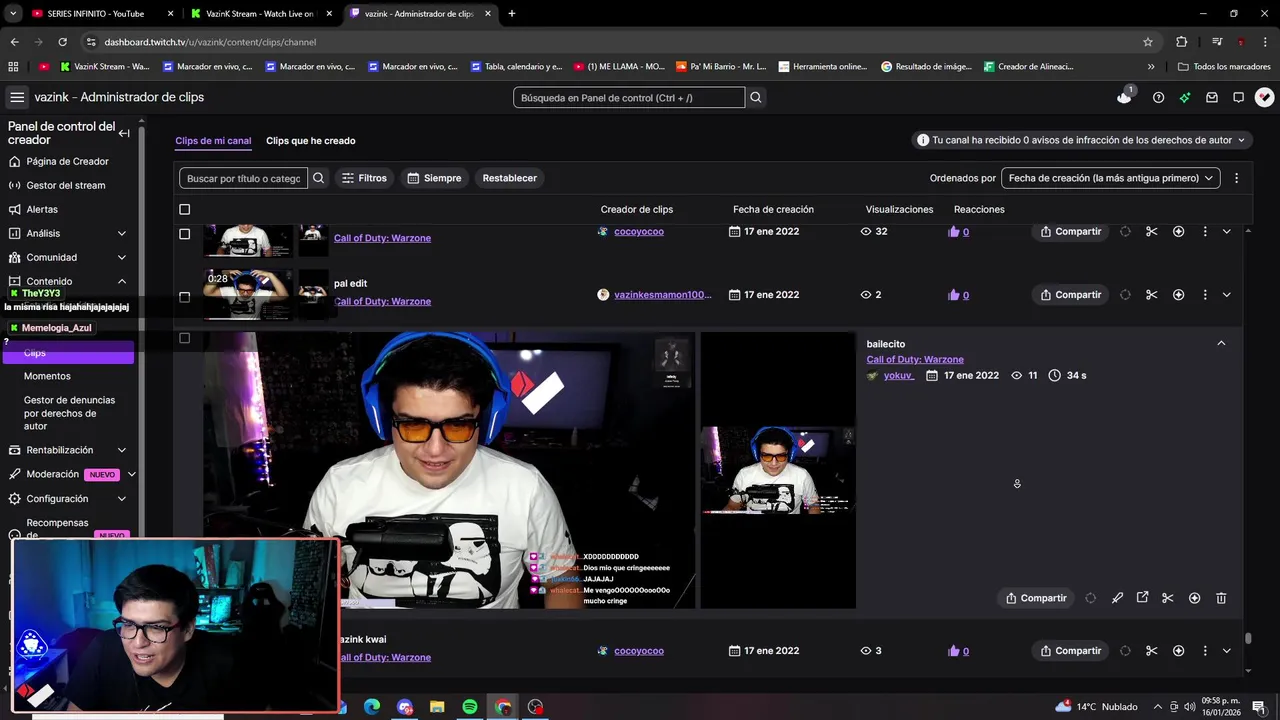This screenshot has width=1280, height=720.
Task: Expand the Configuración sidebar section
Action: coord(122,499)
